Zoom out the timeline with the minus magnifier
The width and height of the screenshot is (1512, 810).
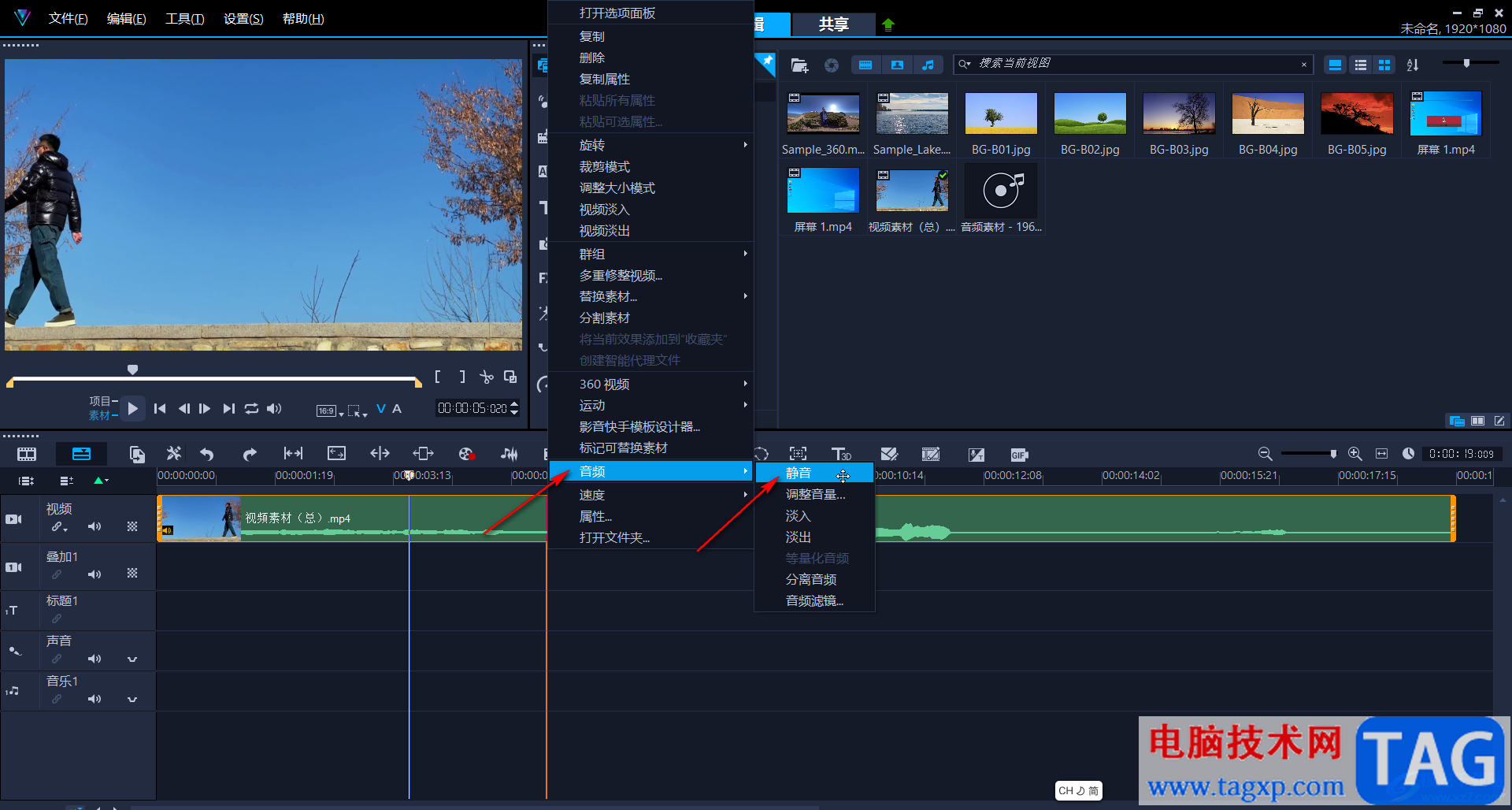1265,454
